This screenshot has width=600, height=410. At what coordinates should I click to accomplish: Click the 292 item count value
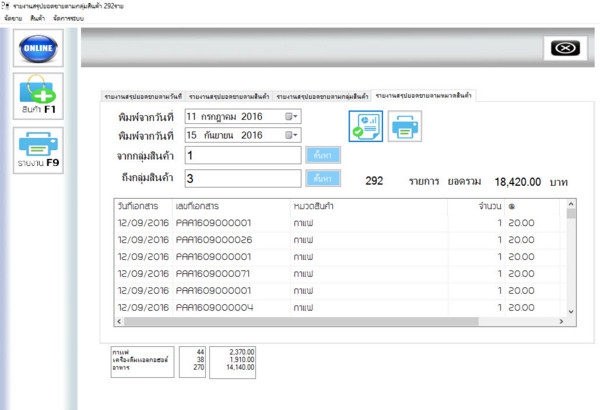(374, 181)
